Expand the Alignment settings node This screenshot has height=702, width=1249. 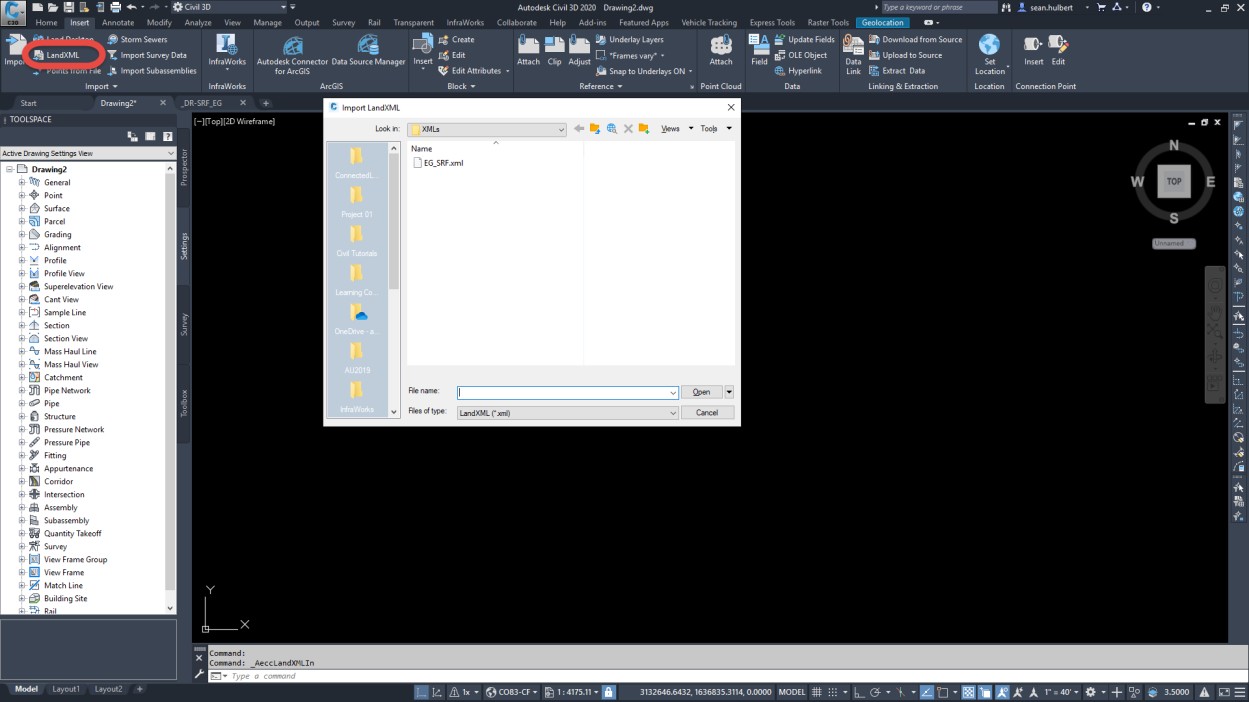[x=22, y=247]
